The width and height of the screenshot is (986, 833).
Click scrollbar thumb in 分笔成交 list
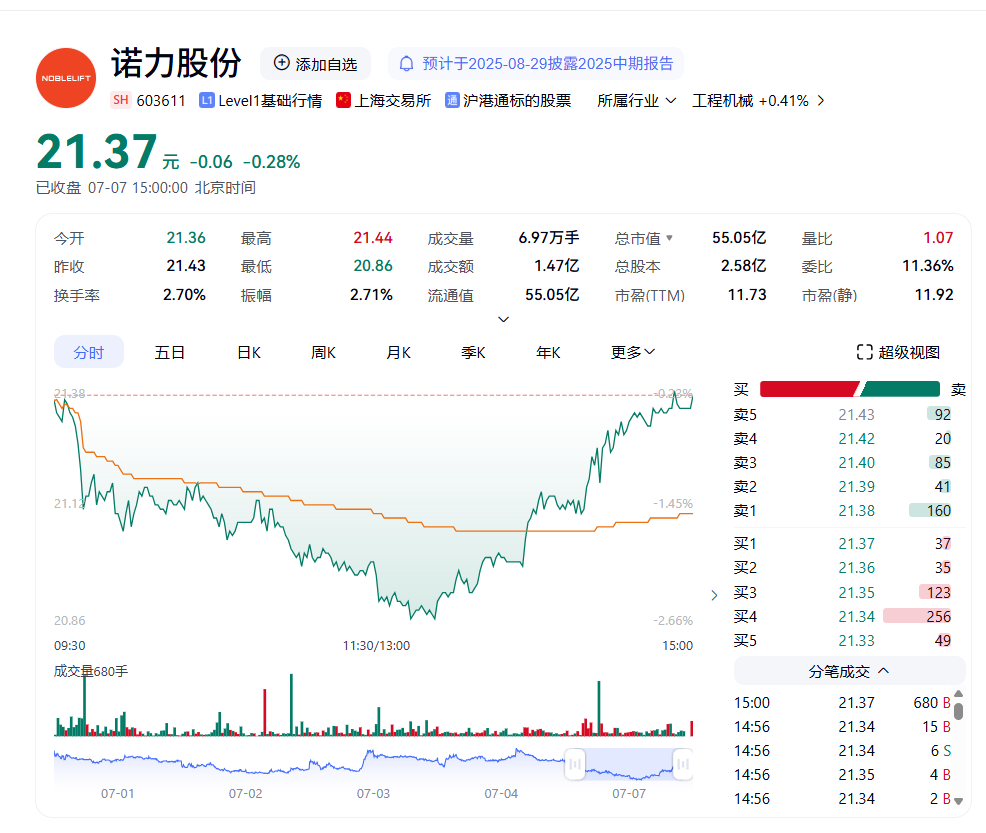(958, 711)
